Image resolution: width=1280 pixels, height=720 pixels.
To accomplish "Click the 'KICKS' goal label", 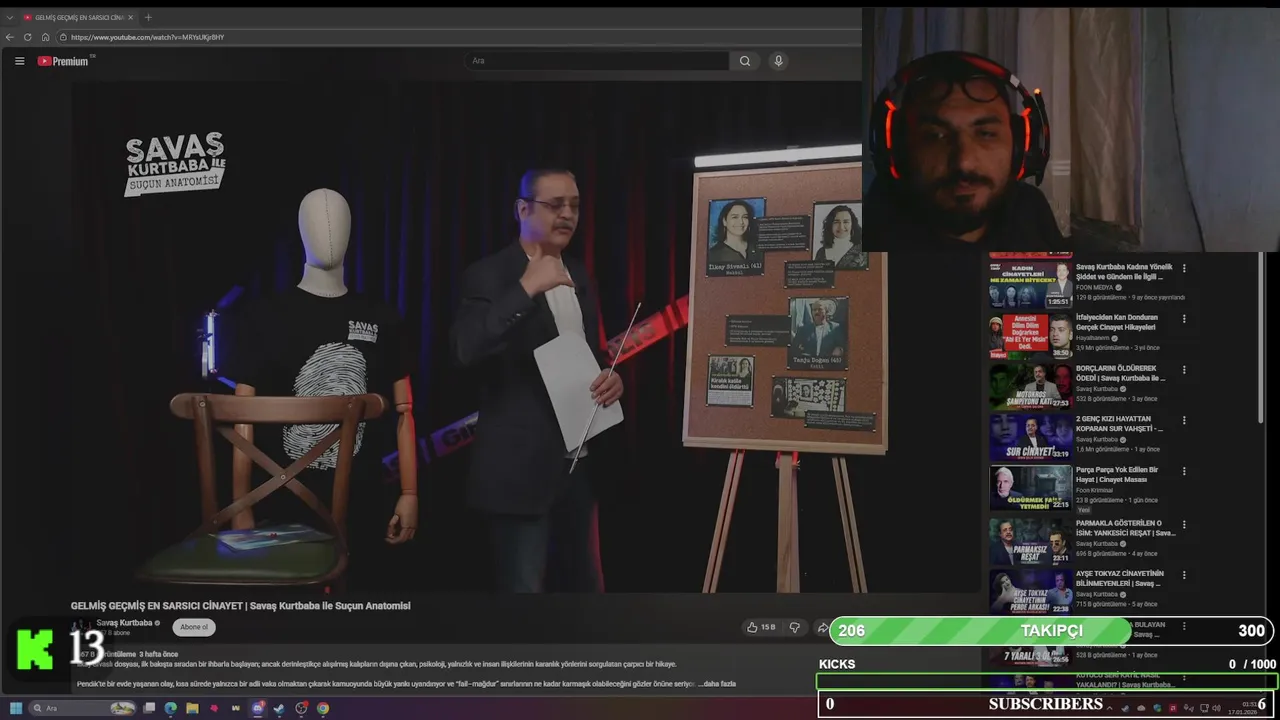I will 837,664.
